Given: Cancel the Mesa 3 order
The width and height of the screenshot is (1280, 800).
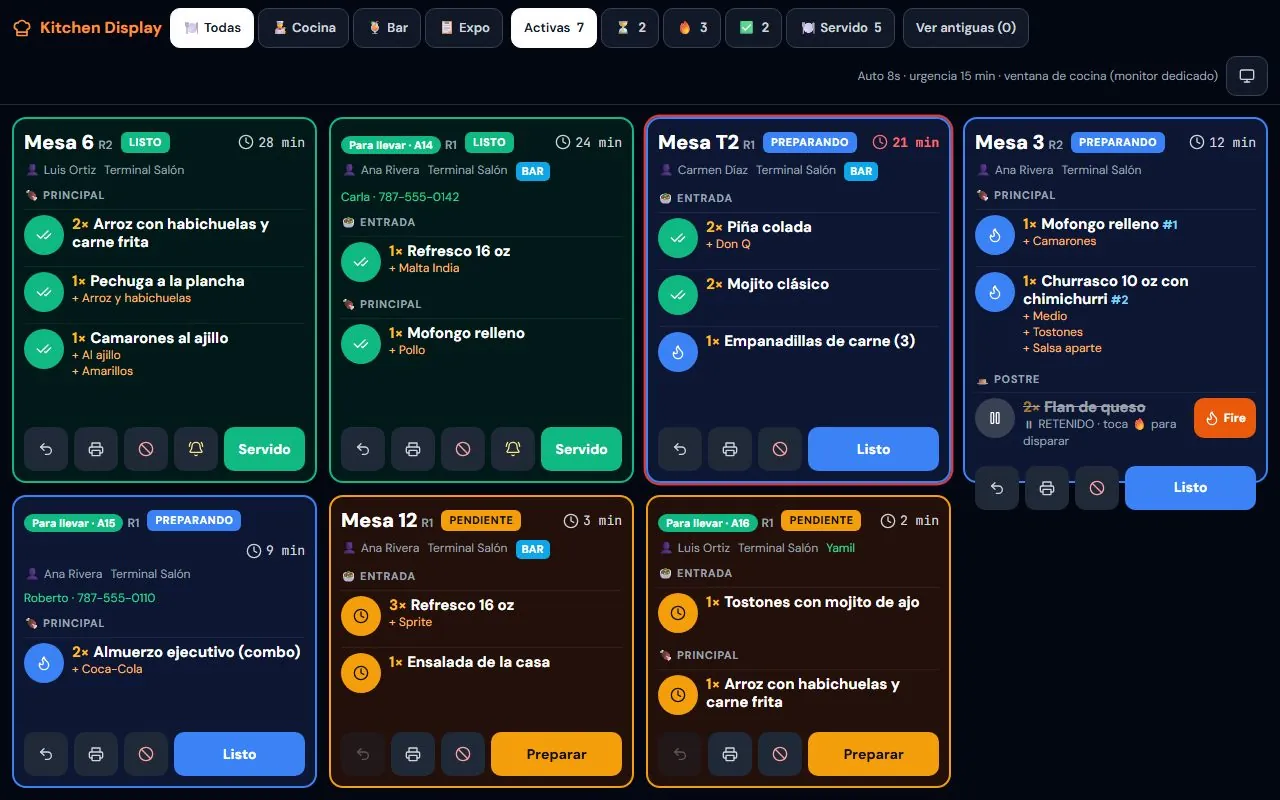Looking at the screenshot, I should click(x=1097, y=488).
